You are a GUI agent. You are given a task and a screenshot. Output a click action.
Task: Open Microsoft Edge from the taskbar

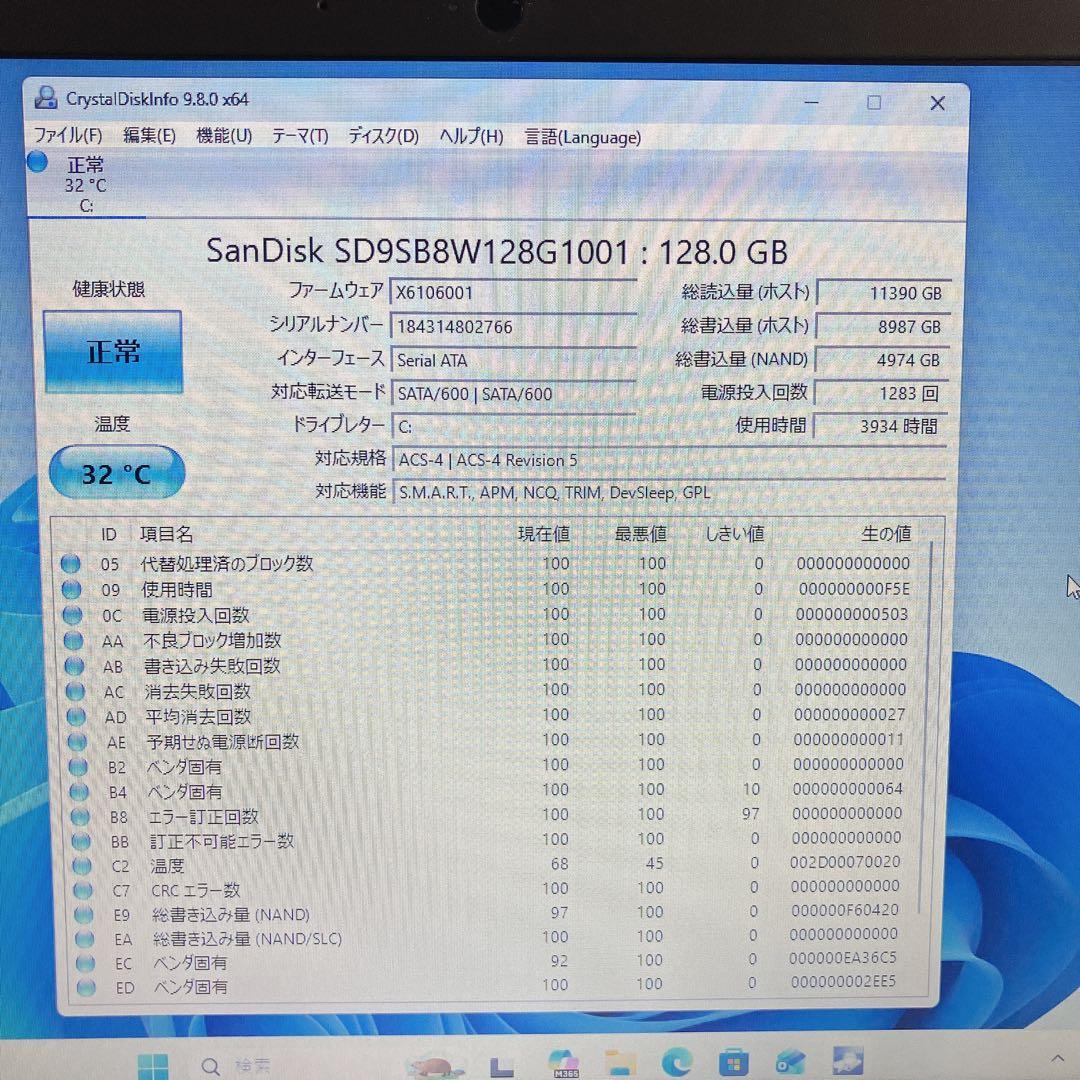tap(676, 1063)
